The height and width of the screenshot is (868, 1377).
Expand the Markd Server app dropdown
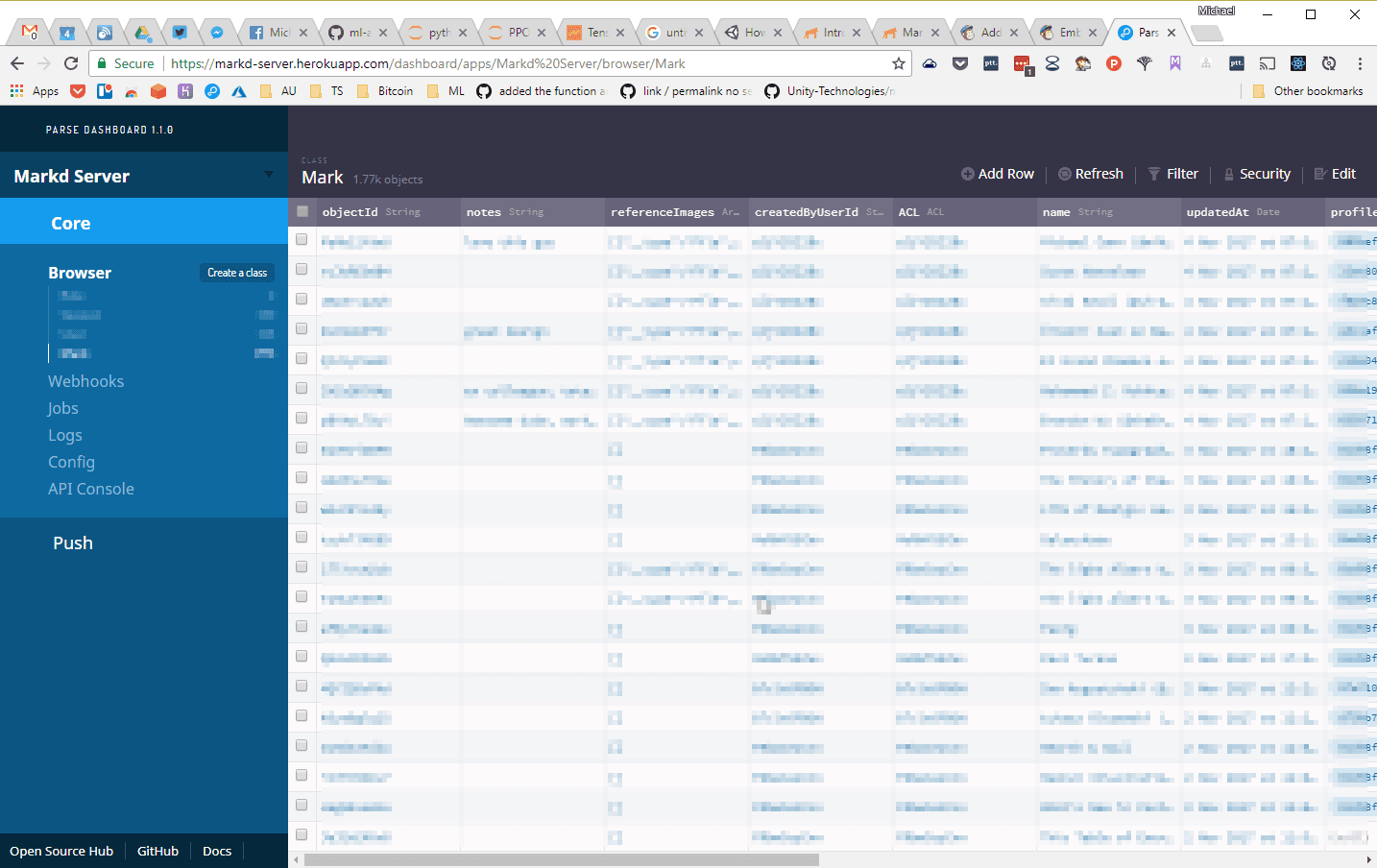(268, 175)
